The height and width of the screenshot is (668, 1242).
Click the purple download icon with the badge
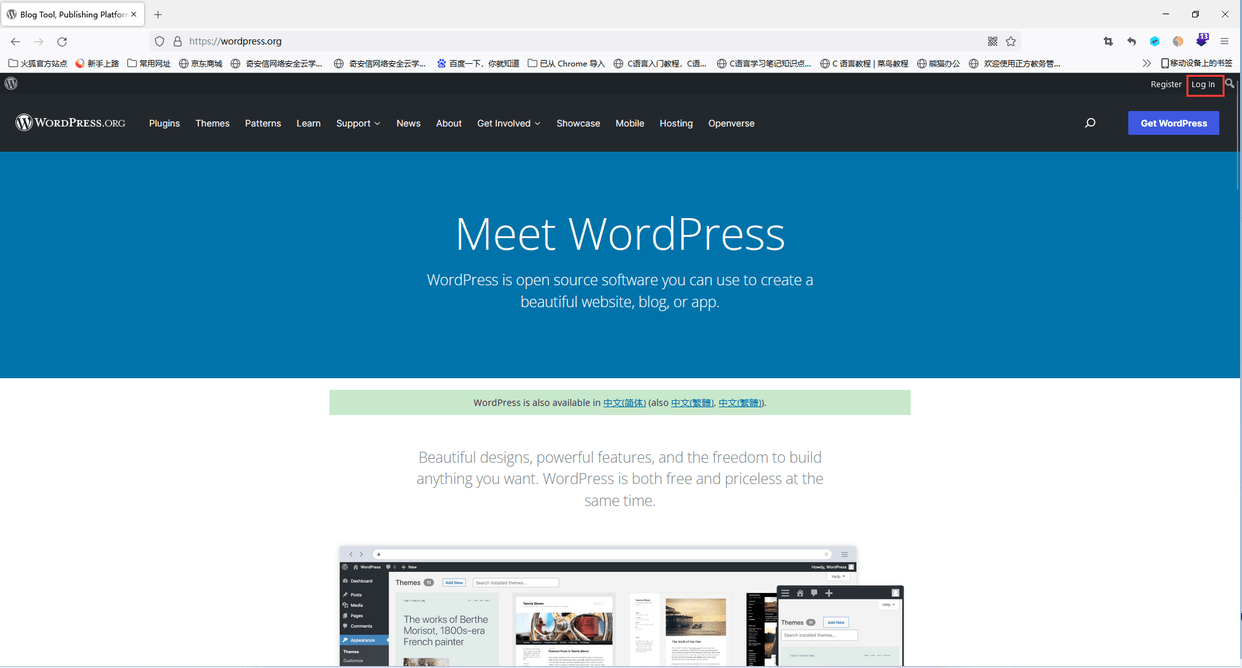coord(1202,41)
